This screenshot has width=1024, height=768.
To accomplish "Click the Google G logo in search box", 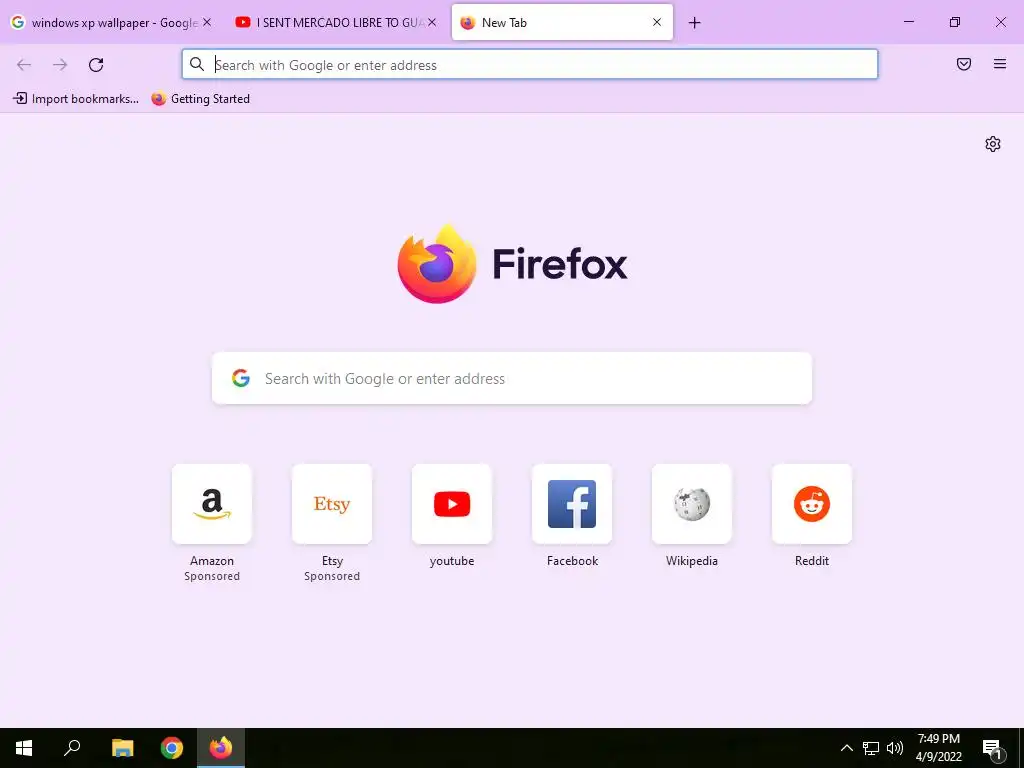I will (x=241, y=378).
